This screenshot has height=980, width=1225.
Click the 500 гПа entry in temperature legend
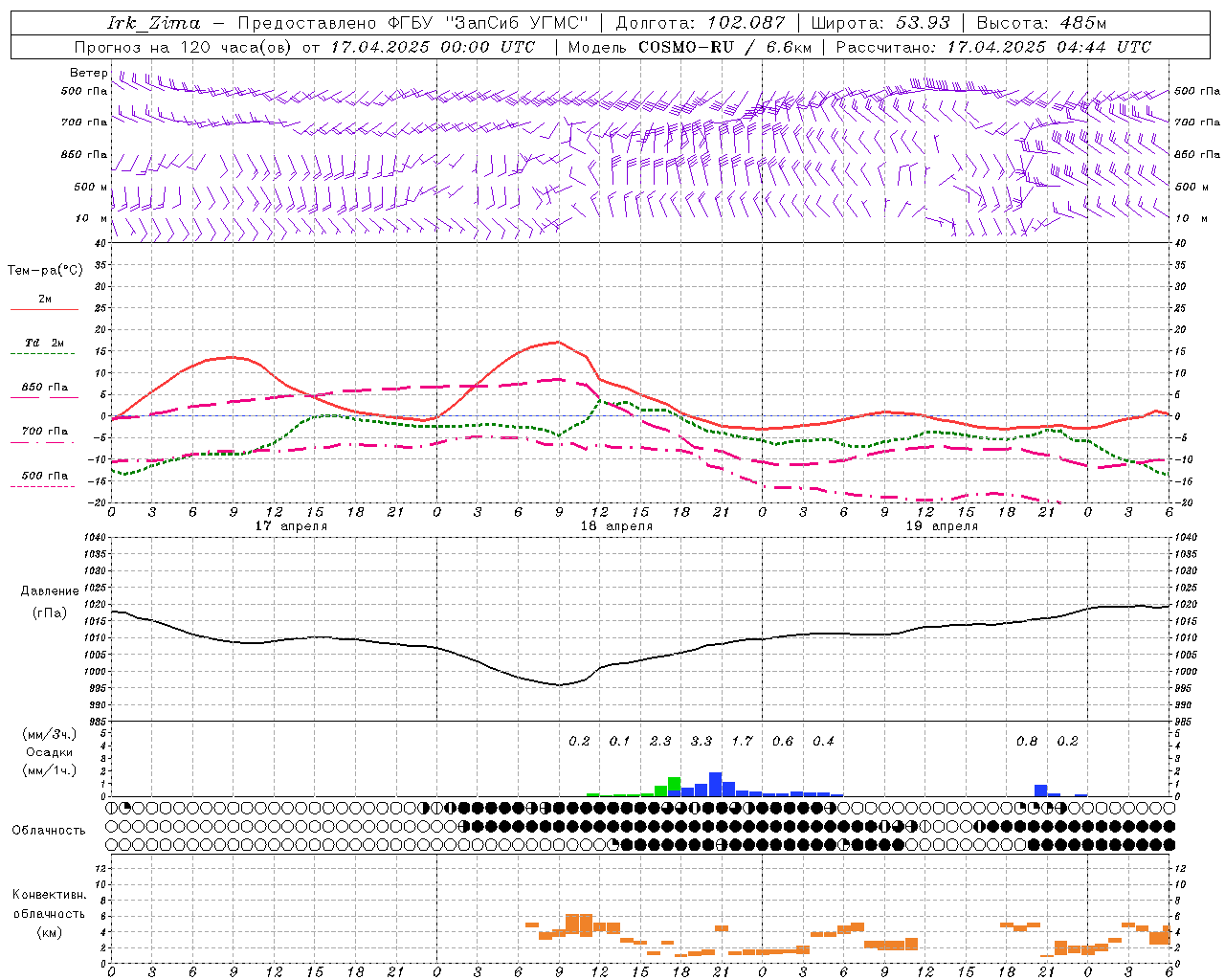(45, 476)
